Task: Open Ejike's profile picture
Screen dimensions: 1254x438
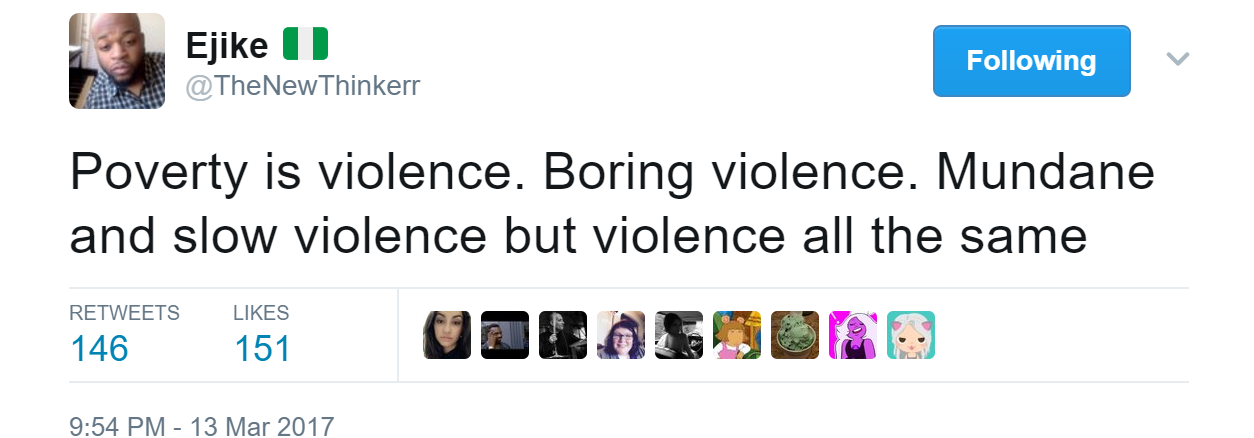Action: click(x=117, y=61)
